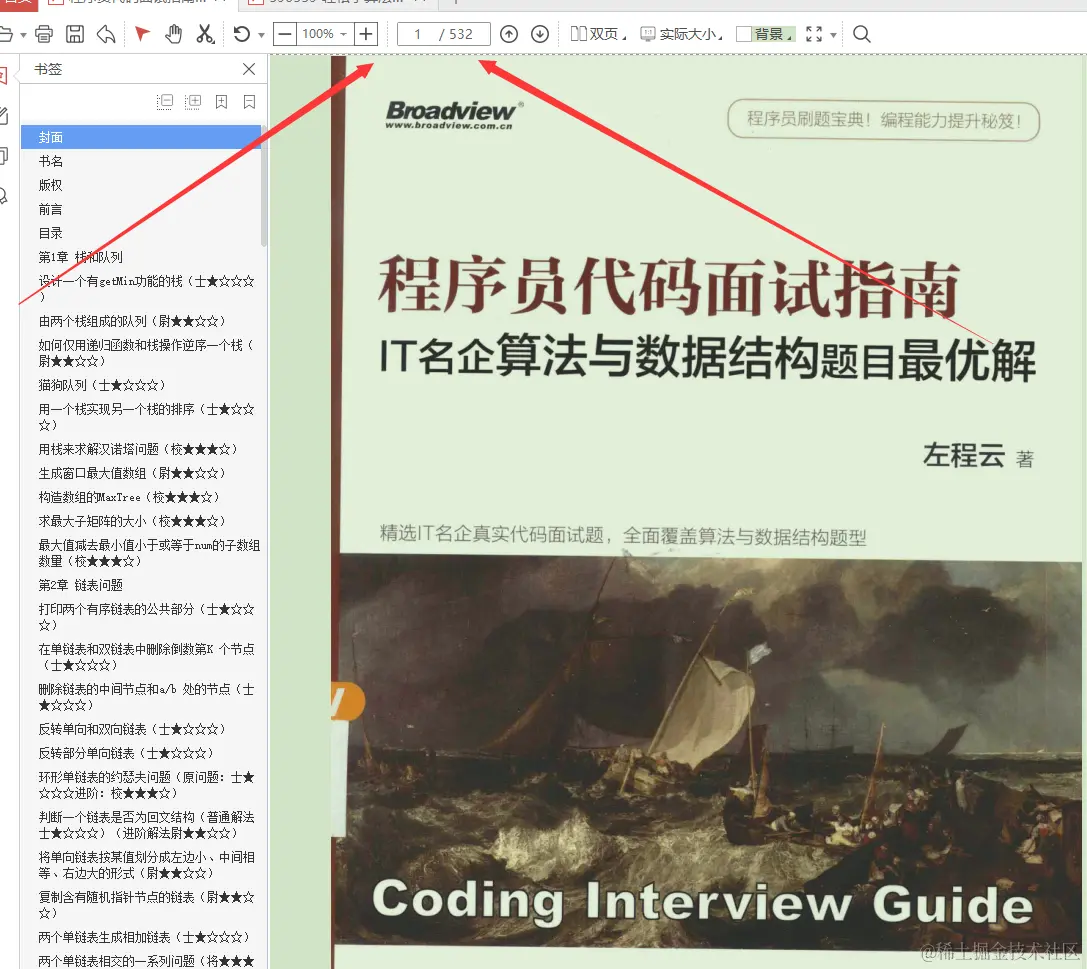The height and width of the screenshot is (969, 1087).
Task: Click the share arrow icon
Action: tap(105, 33)
